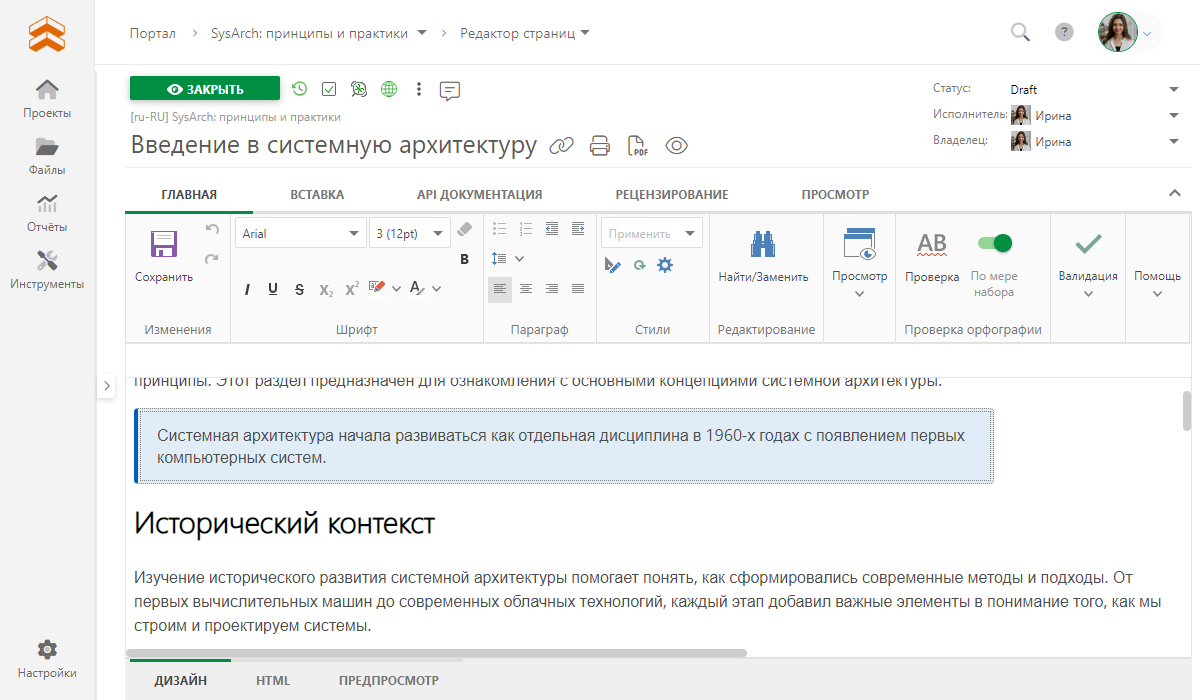
Task: Open style settings gear in Стили group
Action: 665,265
